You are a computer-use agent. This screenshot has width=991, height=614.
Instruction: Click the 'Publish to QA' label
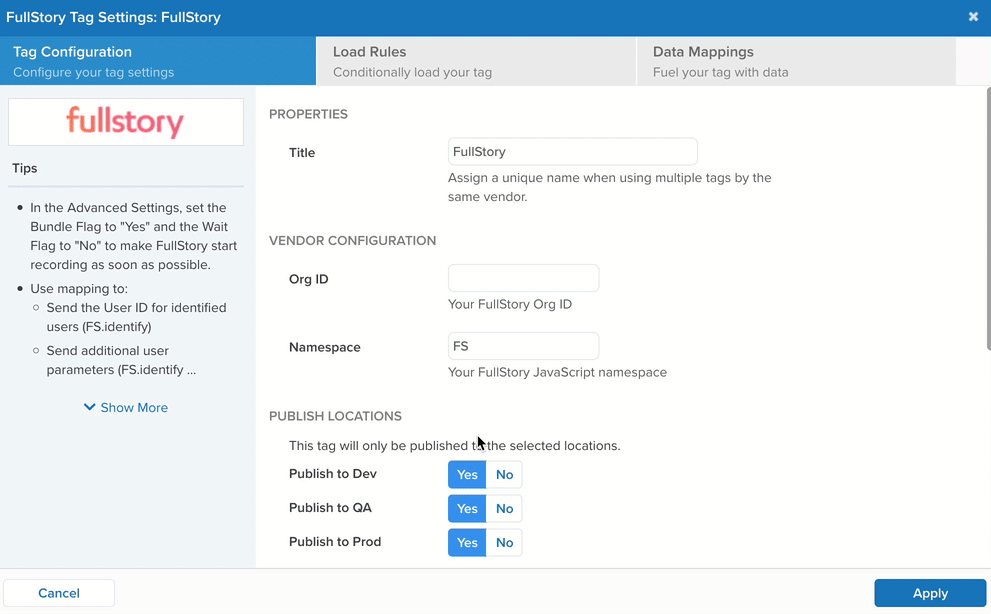pyautogui.click(x=330, y=508)
